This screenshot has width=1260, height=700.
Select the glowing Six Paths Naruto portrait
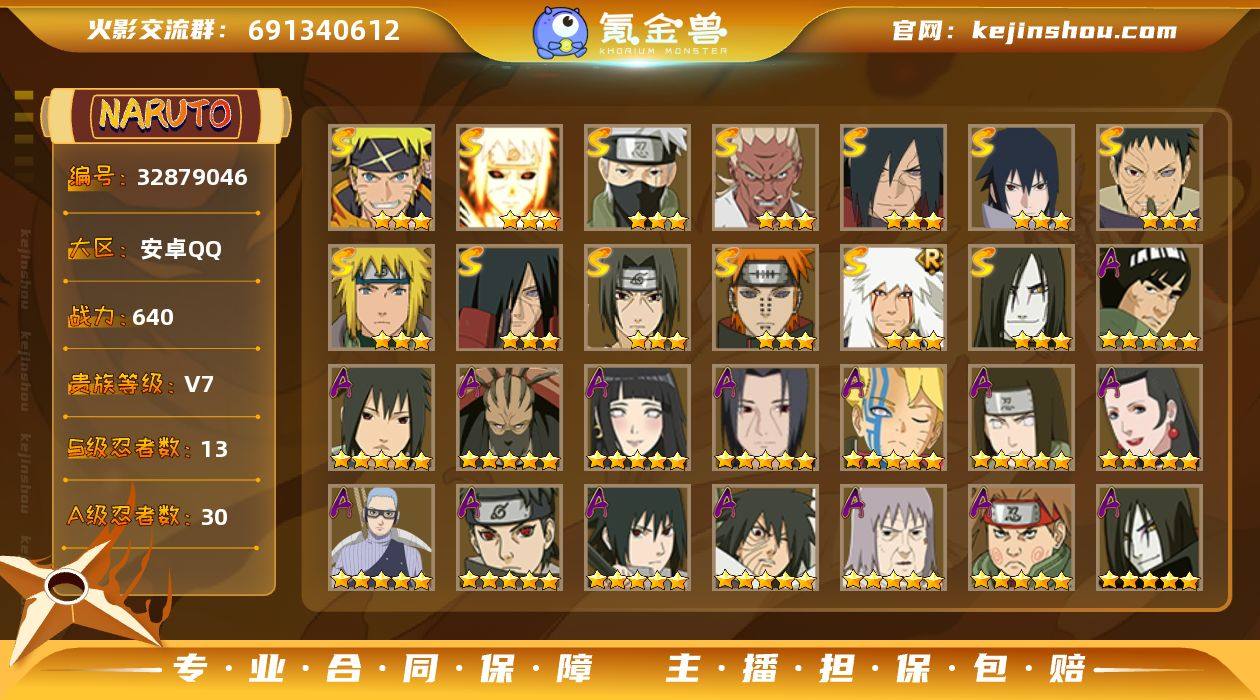click(x=510, y=178)
